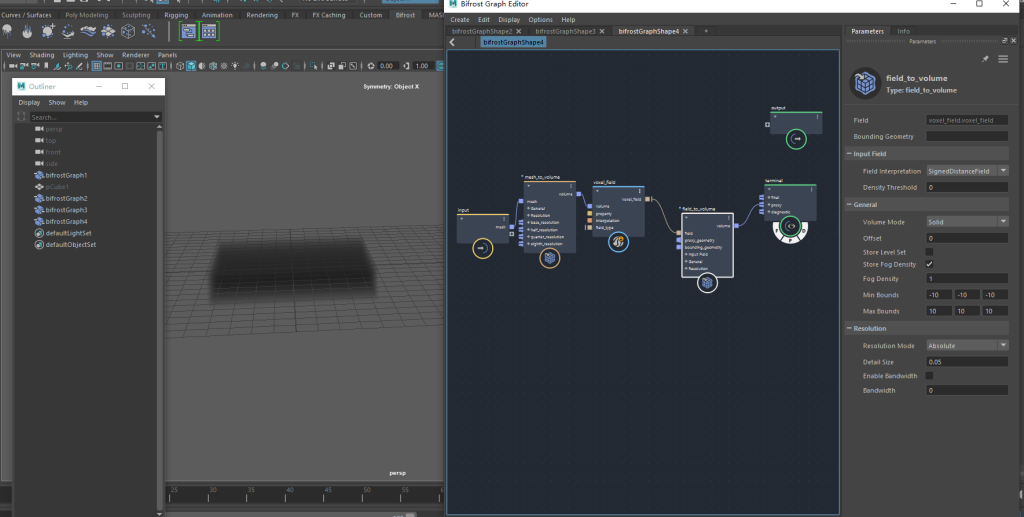Collapse the Input Field section
This screenshot has width=1024, height=517.
click(x=849, y=154)
